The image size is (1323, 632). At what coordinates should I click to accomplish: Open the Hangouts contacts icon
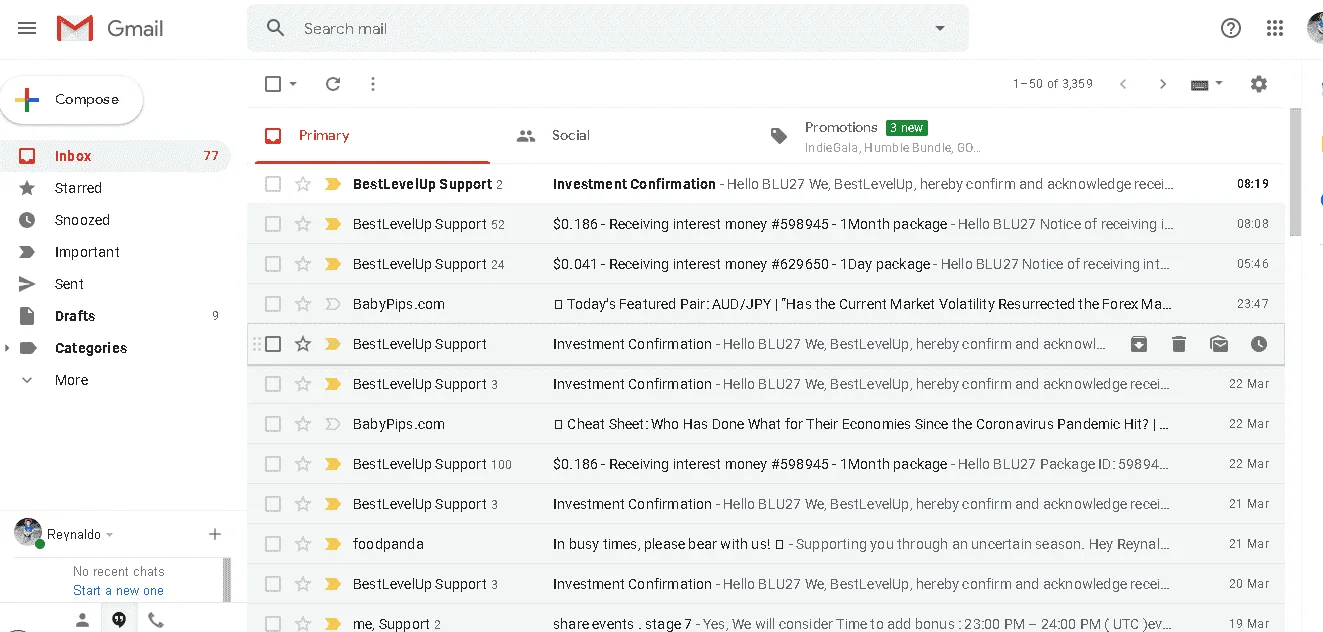click(83, 620)
